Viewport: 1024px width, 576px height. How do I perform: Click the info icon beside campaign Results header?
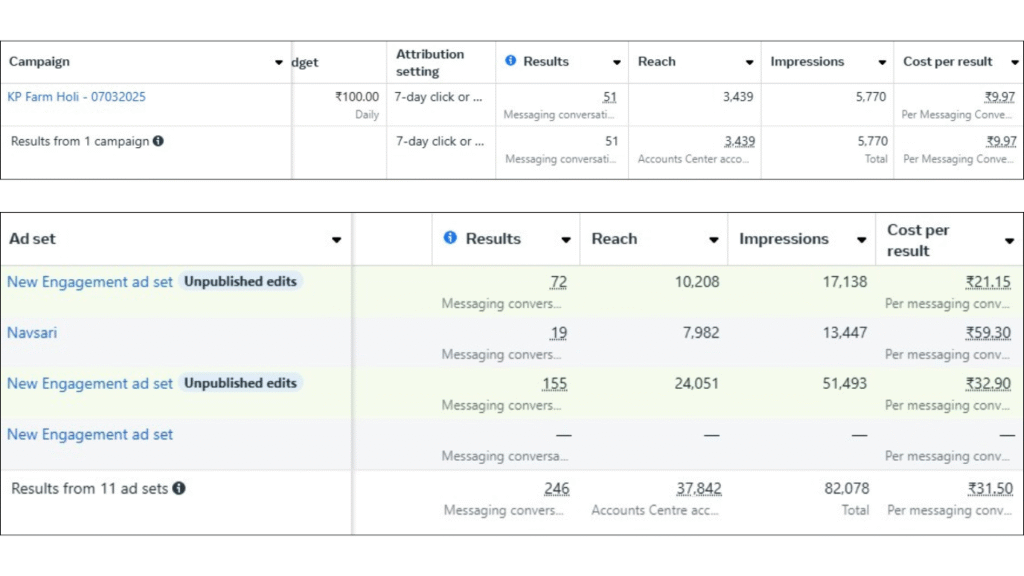[511, 61]
